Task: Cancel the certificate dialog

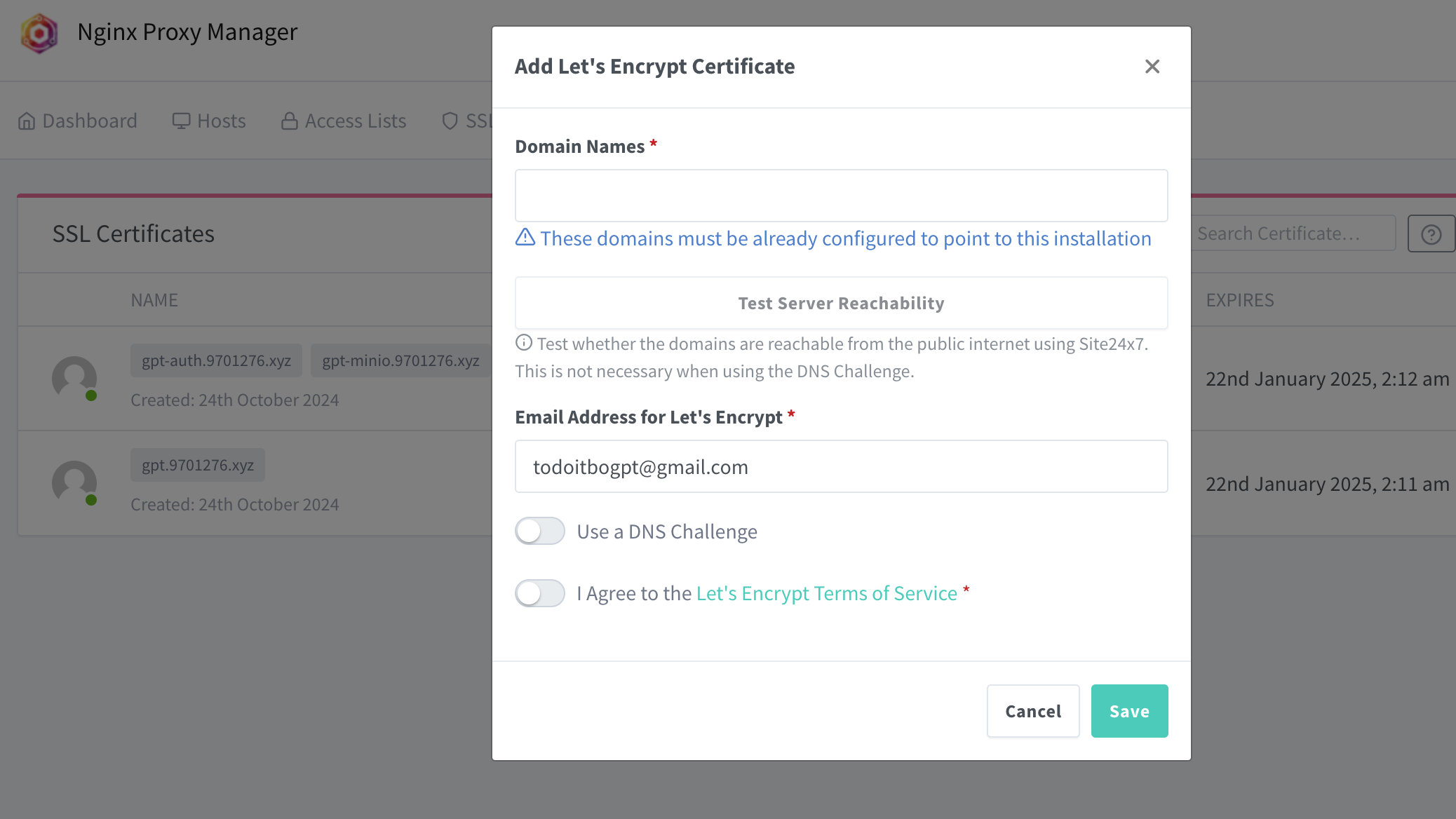Action: coord(1032,711)
